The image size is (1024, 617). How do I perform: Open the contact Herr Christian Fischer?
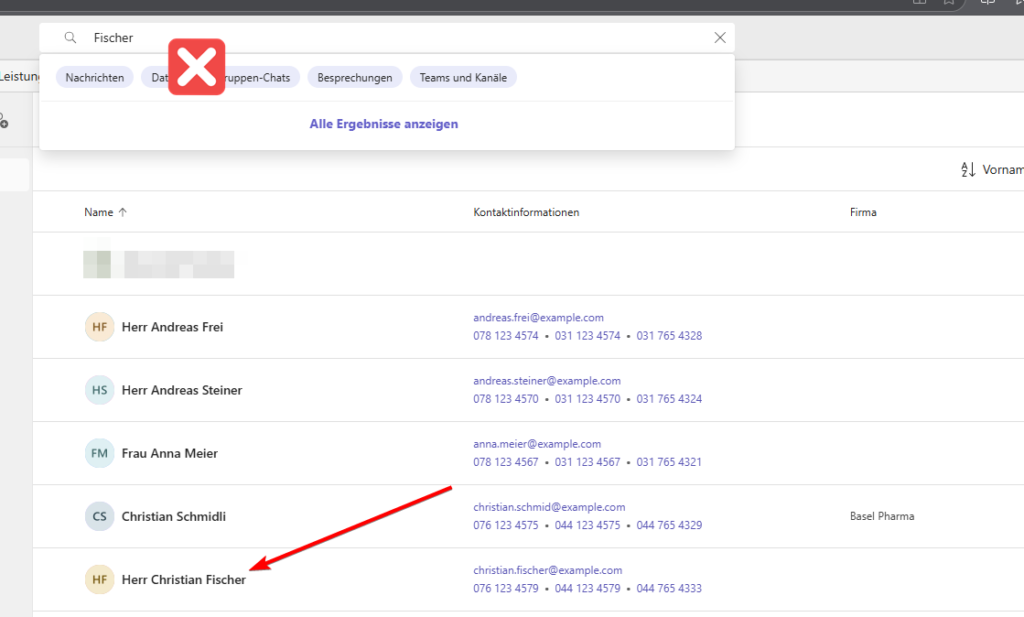184,580
